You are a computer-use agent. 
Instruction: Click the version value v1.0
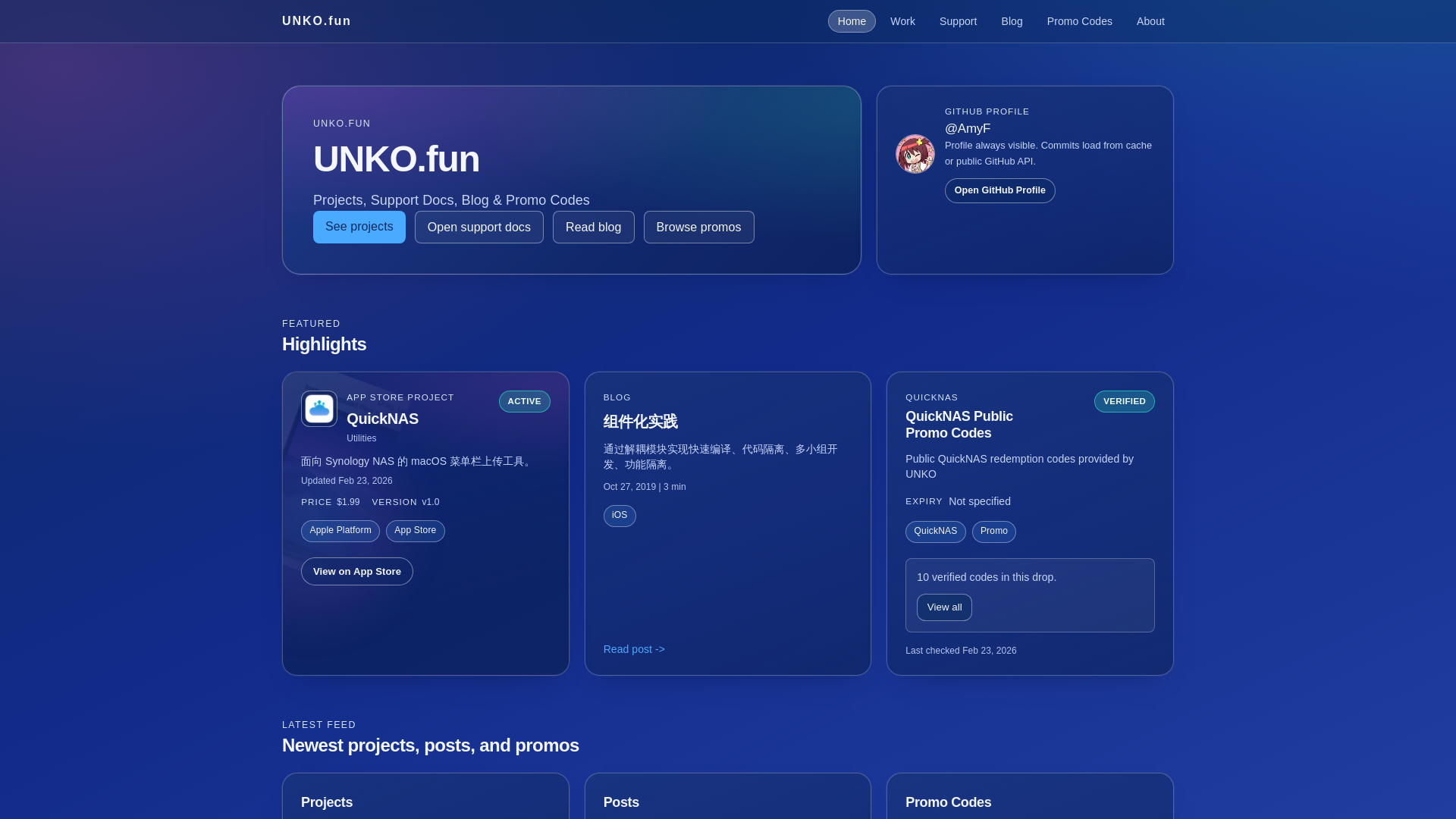pos(431,502)
